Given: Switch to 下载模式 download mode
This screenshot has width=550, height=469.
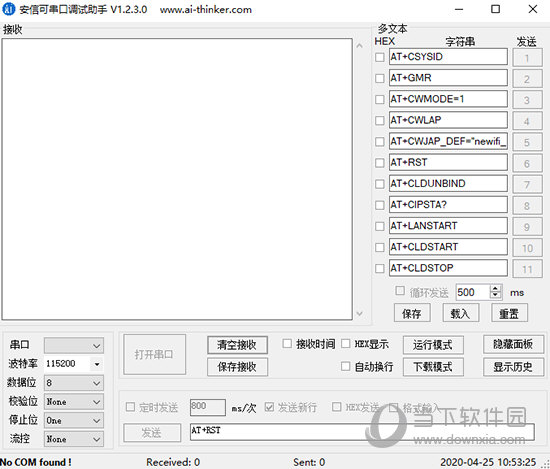Looking at the screenshot, I should pyautogui.click(x=433, y=367).
